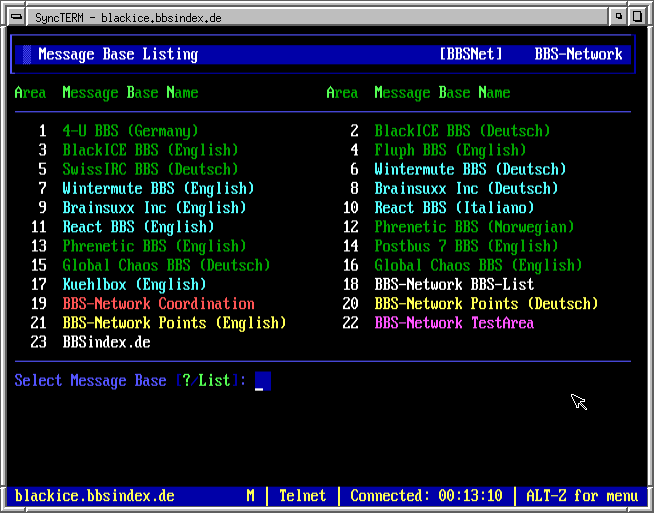
Task: Select Postbus 7 BBS (English)
Action: point(466,246)
